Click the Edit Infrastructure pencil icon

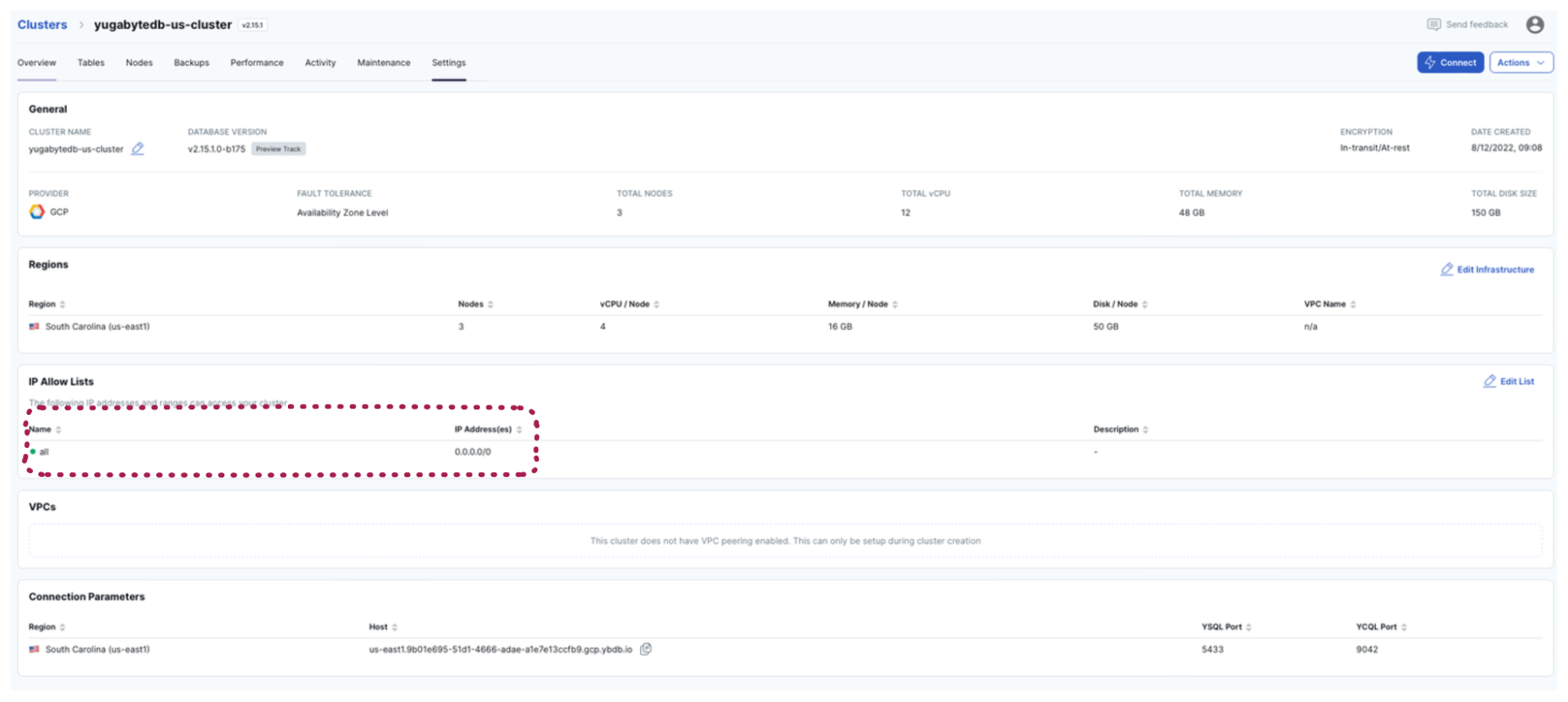[x=1447, y=269]
